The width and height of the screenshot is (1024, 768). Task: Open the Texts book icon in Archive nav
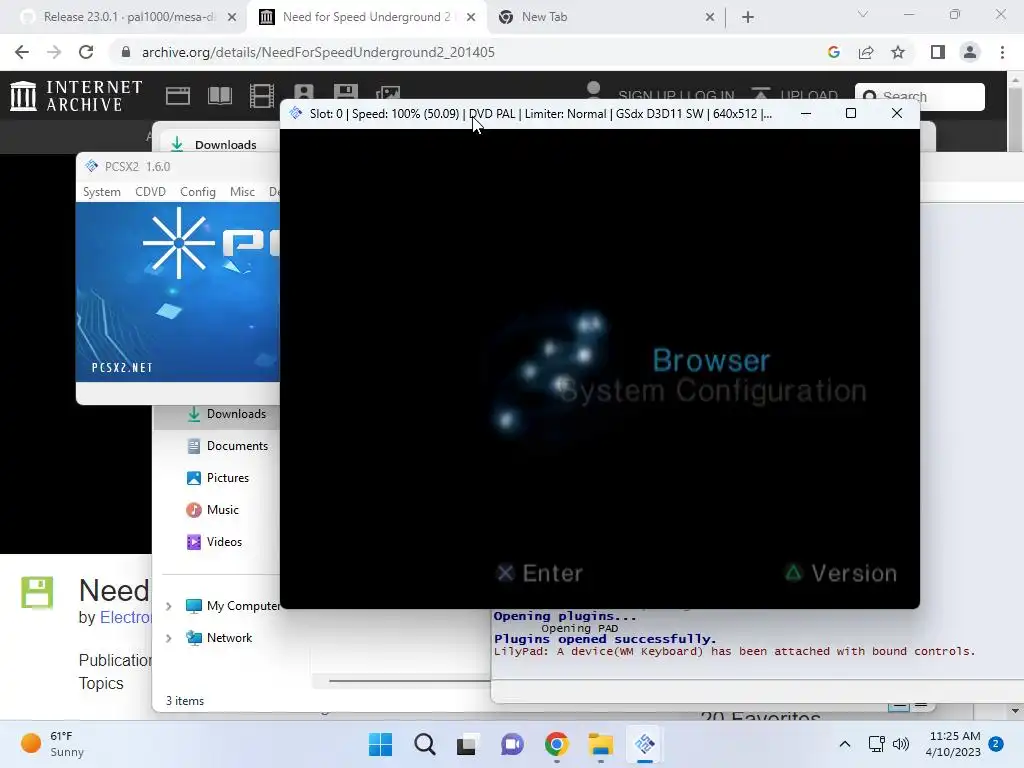point(220,96)
